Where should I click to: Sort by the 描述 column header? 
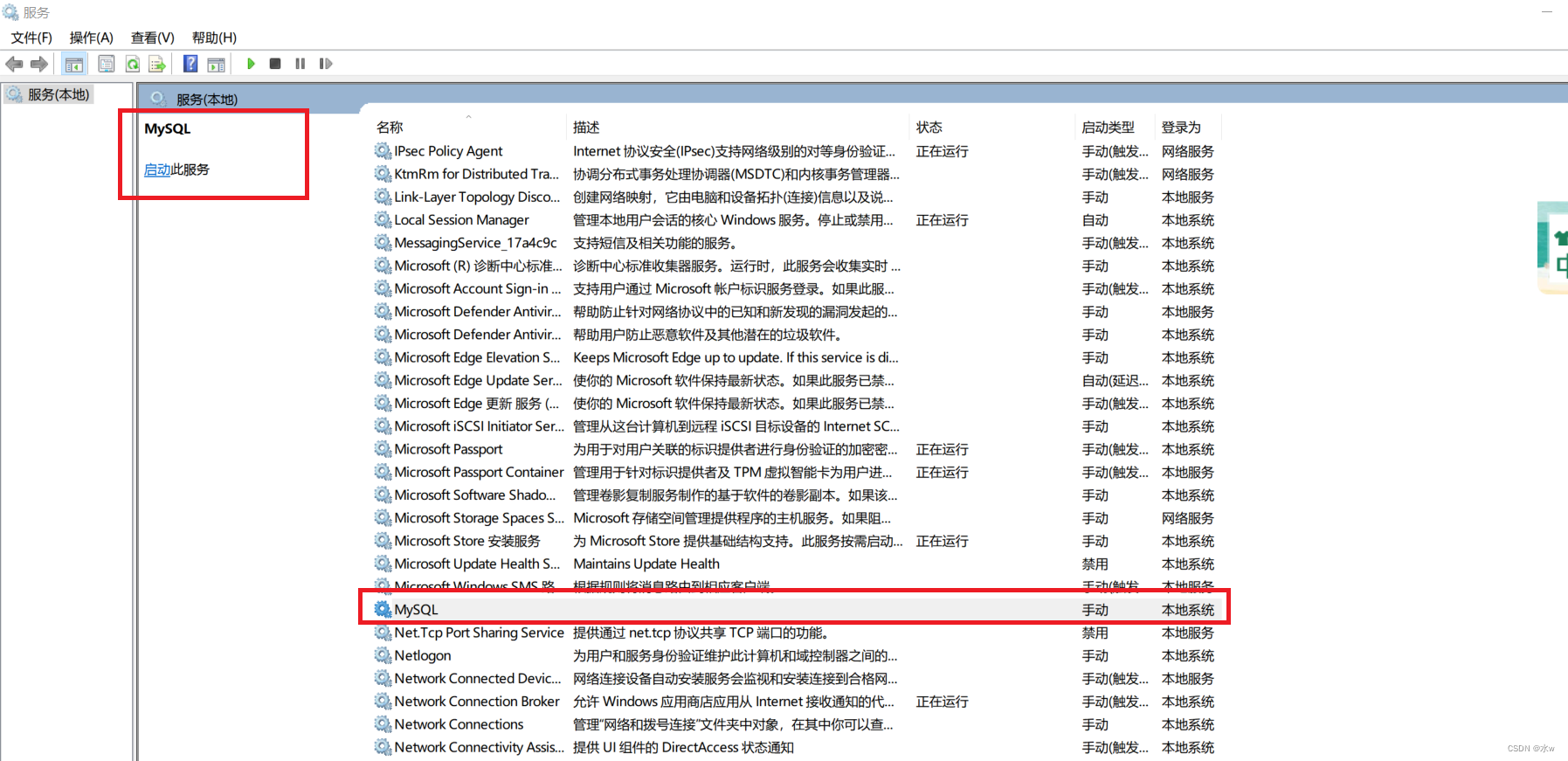[x=586, y=128]
